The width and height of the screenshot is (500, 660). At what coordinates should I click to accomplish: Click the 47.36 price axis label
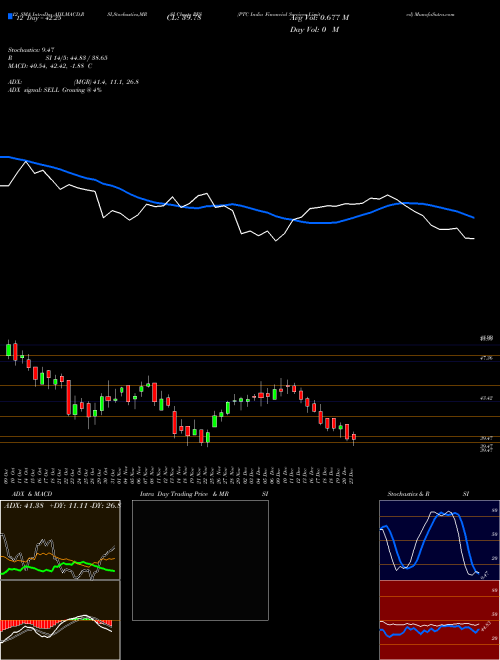click(486, 358)
